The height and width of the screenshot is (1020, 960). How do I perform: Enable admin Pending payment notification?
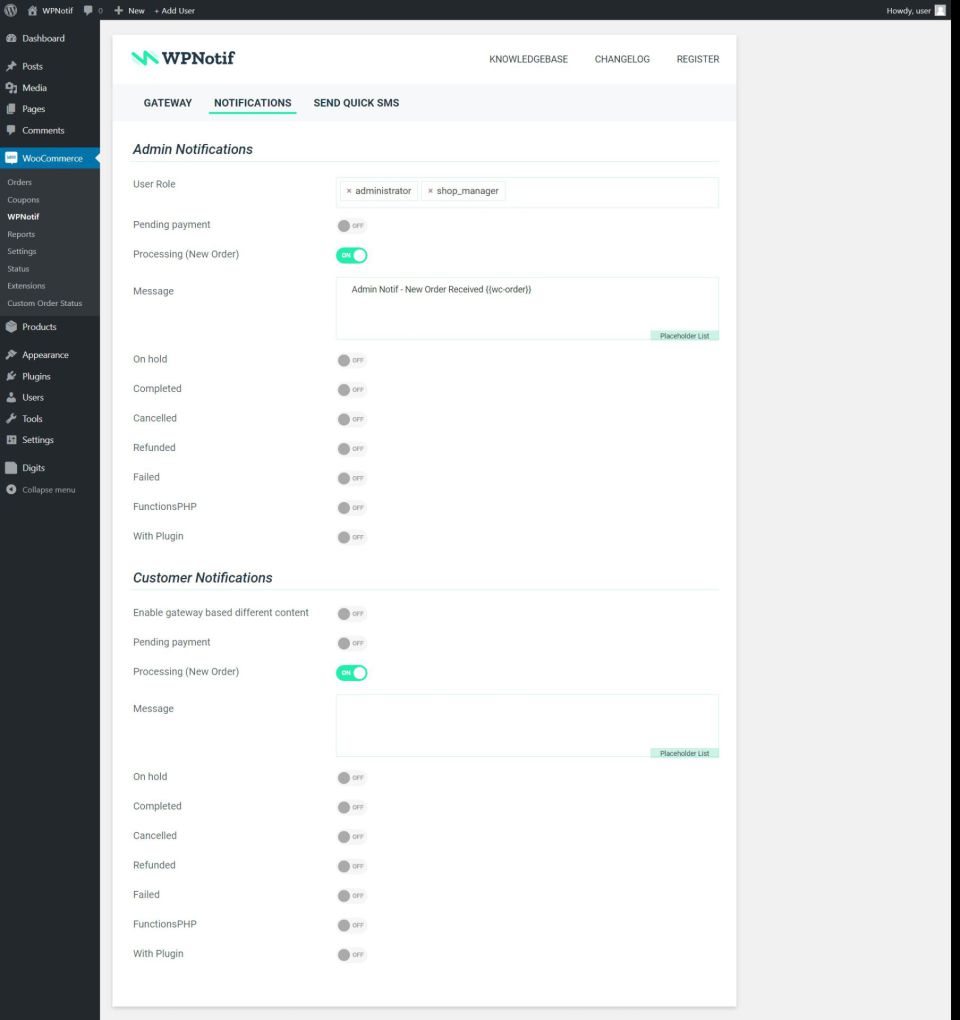click(351, 226)
